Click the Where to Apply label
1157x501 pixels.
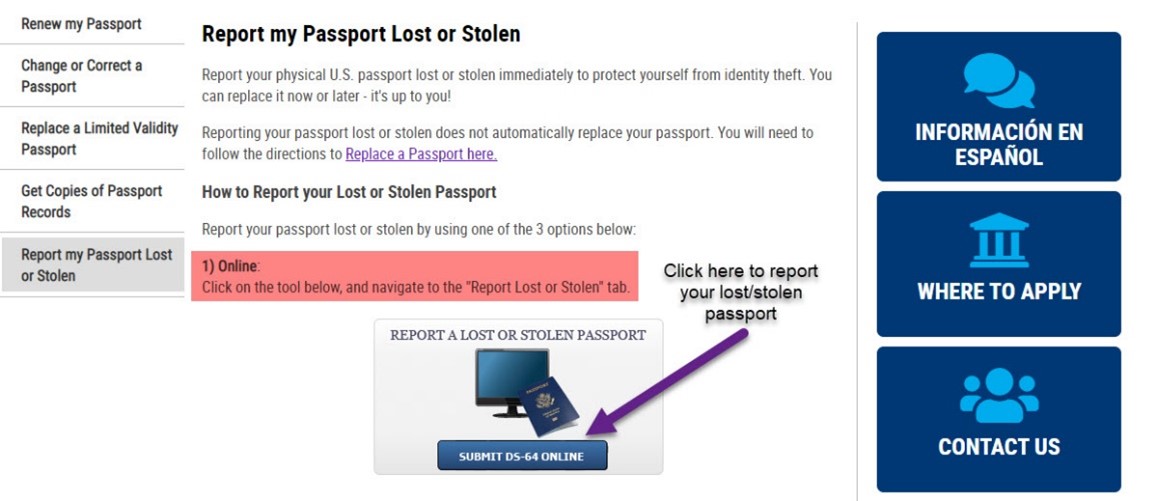pos(998,292)
